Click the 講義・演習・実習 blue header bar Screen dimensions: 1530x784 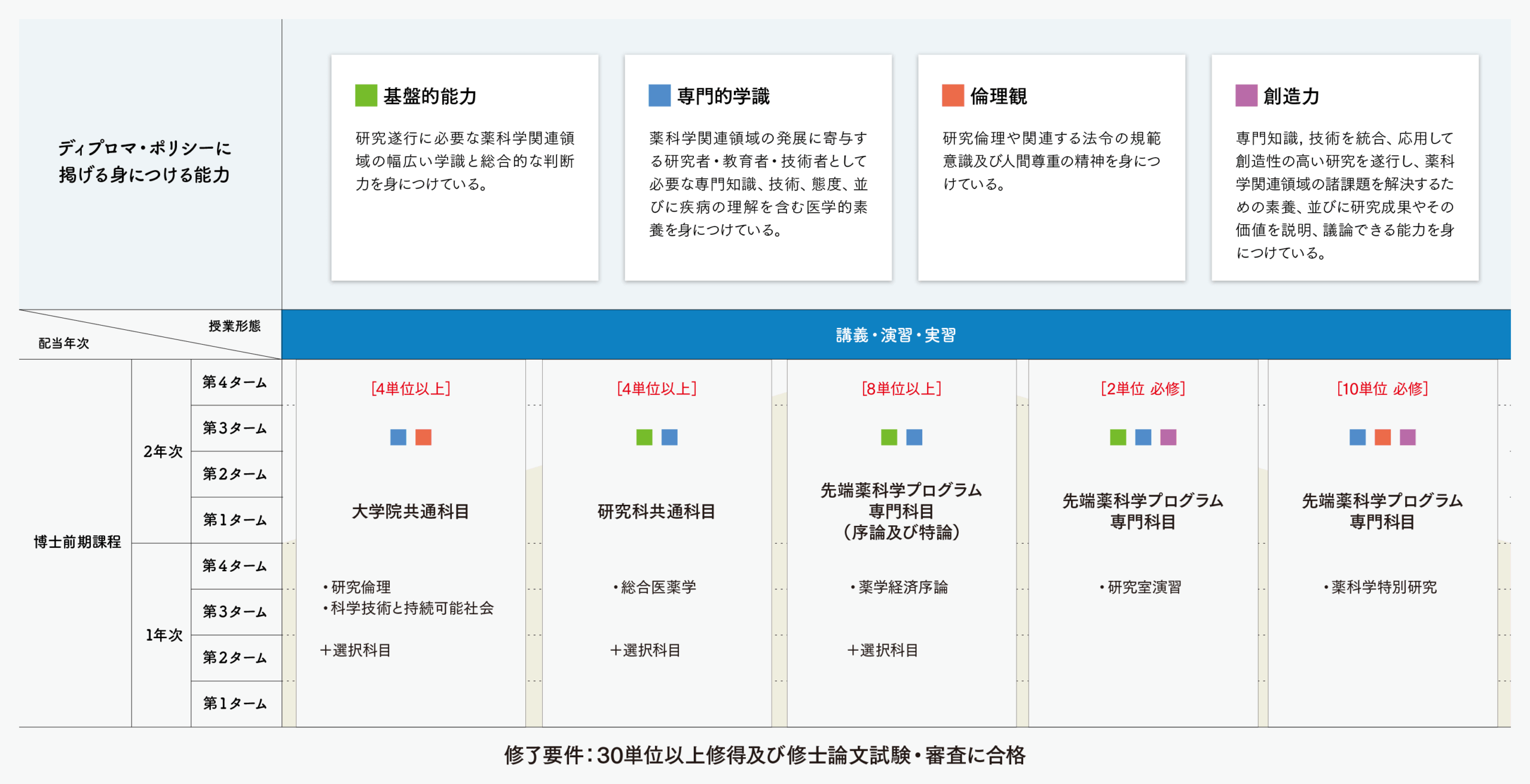[895, 335]
